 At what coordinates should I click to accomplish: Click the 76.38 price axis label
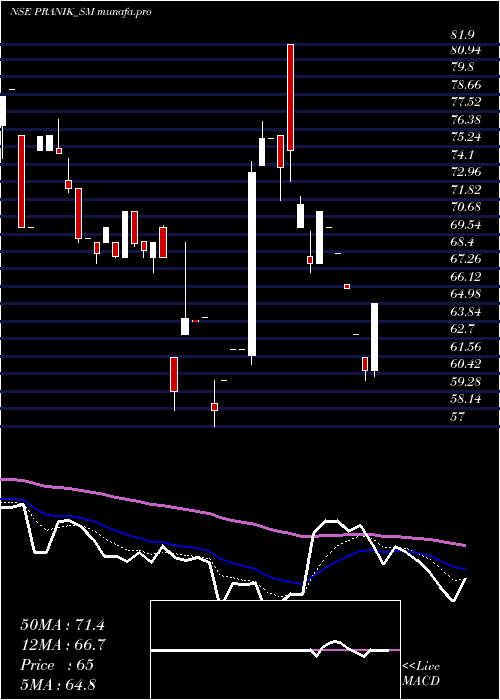click(x=466, y=120)
